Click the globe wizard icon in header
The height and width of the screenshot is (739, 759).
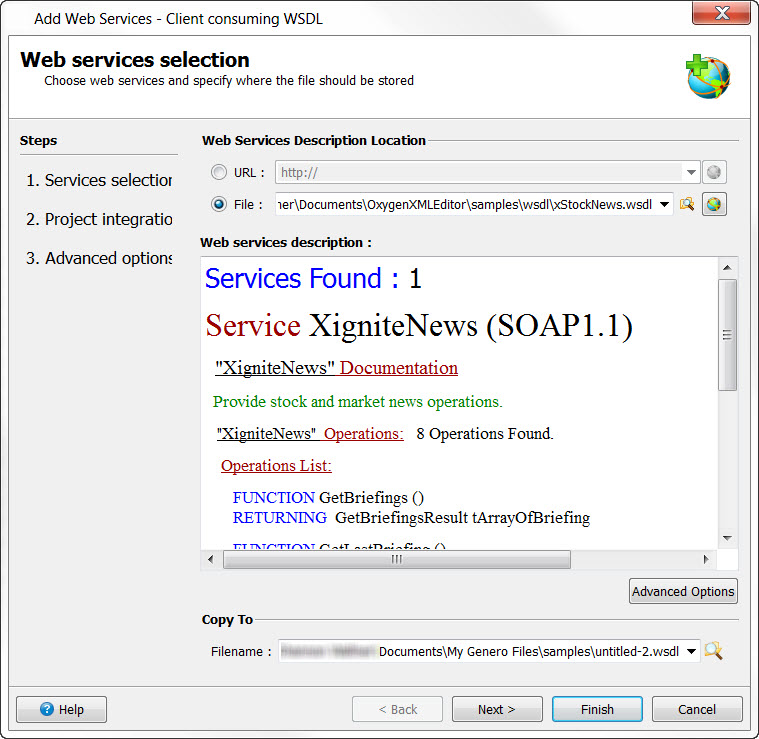(708, 76)
